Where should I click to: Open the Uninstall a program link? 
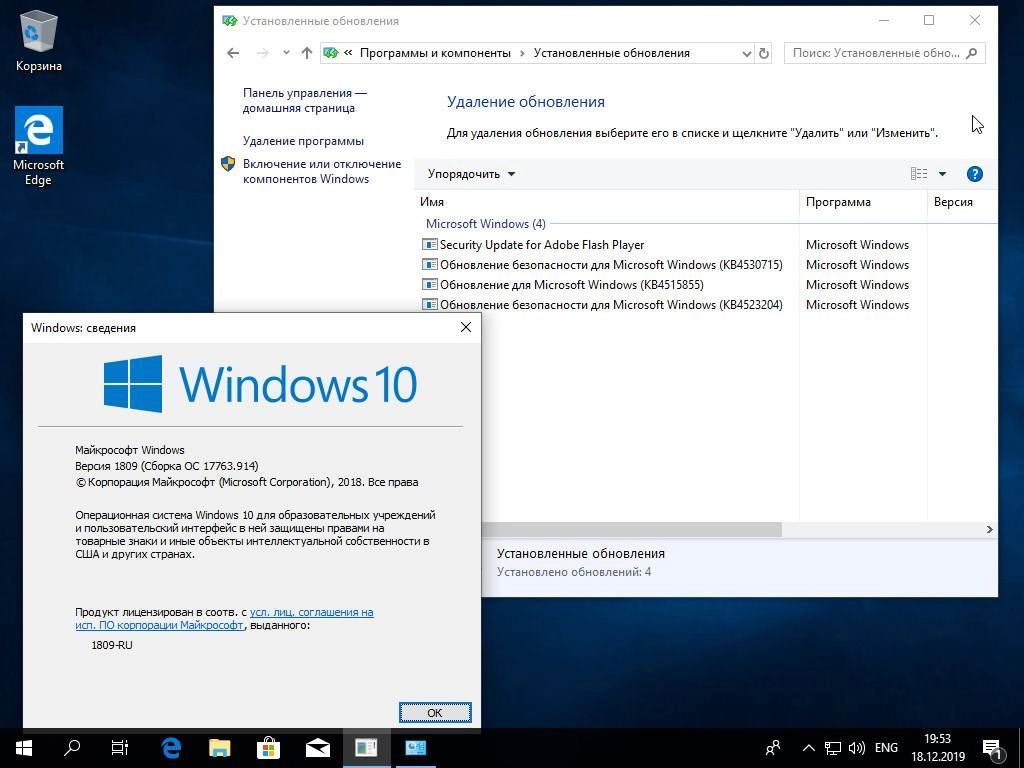(303, 141)
